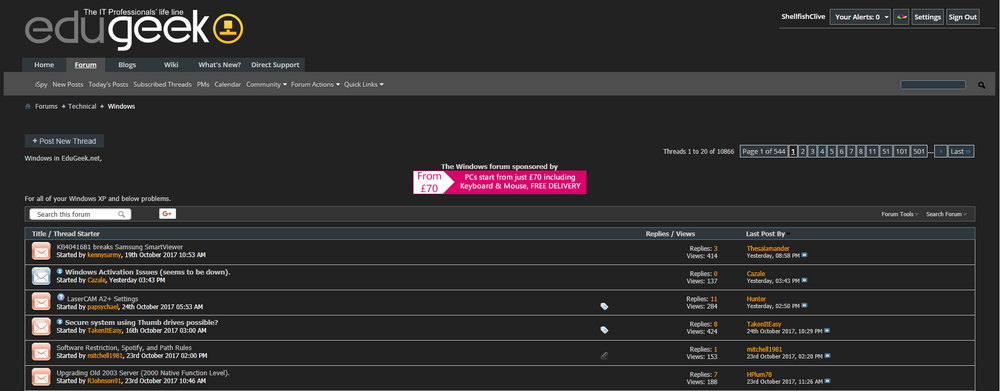1000x391 pixels.
Task: Click paperclip attachment icon on Software Restriction row
Action: click(604, 355)
